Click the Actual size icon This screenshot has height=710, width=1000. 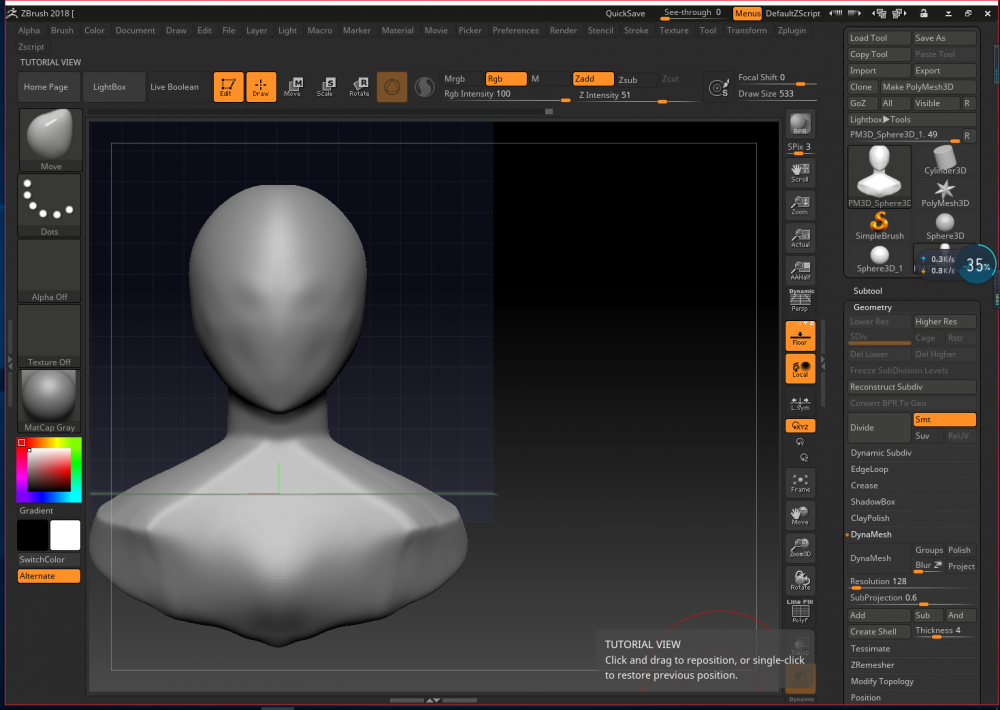800,237
